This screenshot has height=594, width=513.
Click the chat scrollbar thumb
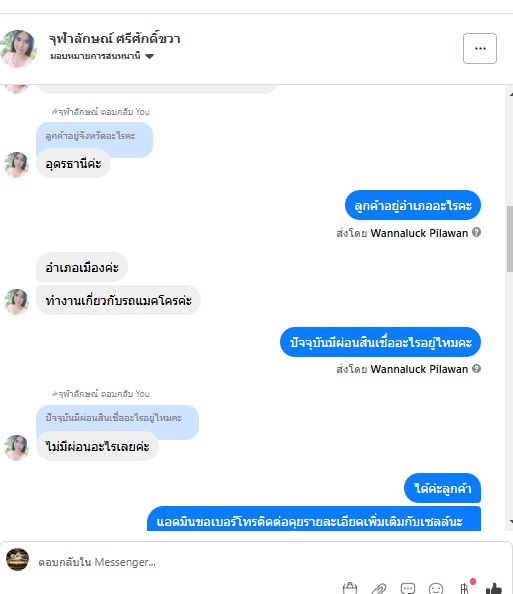[510, 239]
